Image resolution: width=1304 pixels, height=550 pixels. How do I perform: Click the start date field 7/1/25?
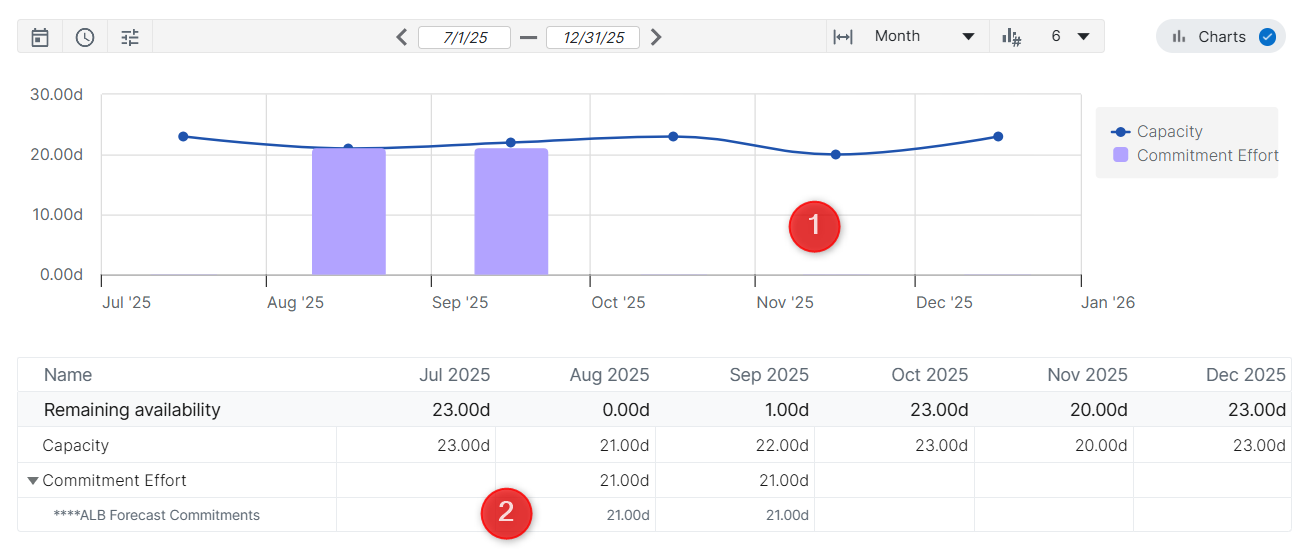click(x=464, y=37)
